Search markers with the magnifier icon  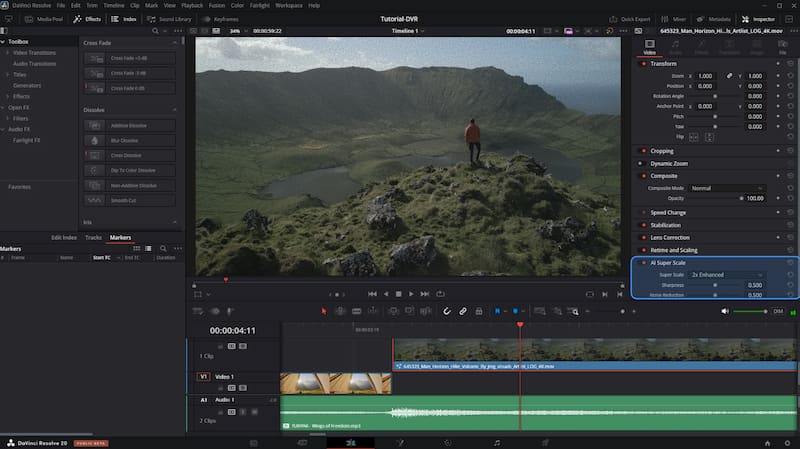[x=163, y=248]
